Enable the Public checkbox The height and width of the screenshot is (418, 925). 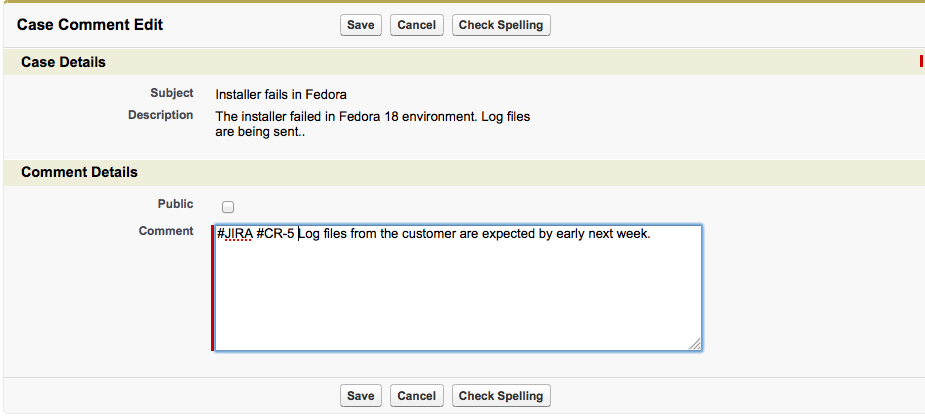pos(228,208)
